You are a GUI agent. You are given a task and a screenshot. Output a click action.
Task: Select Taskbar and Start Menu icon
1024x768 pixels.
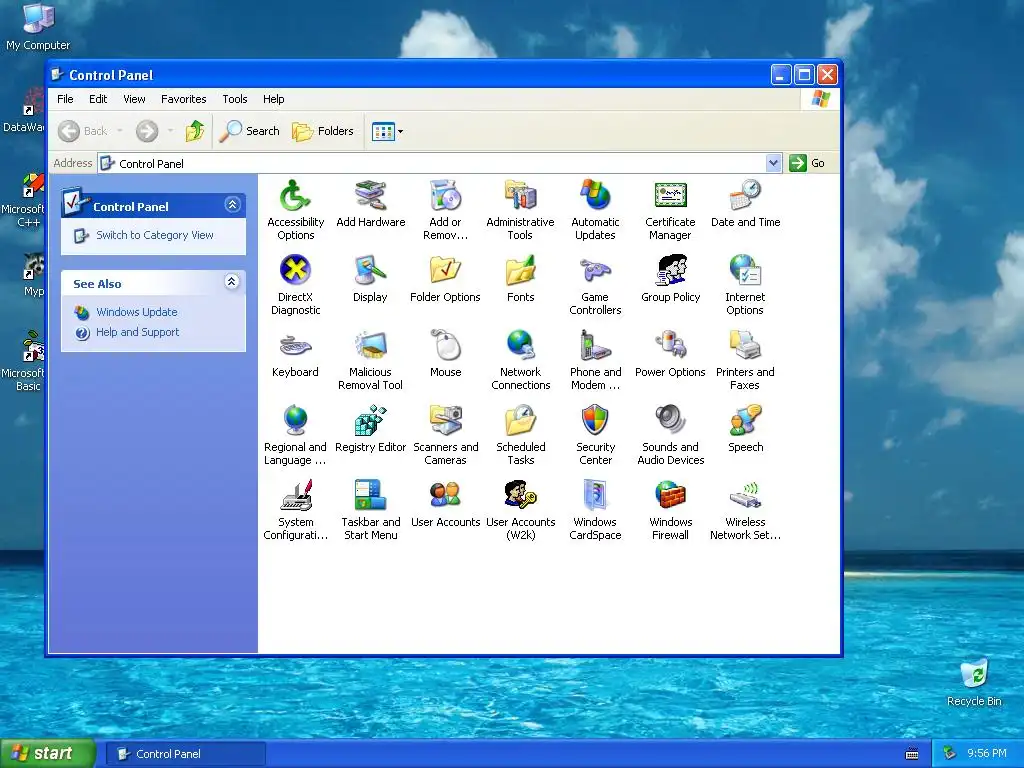click(370, 496)
